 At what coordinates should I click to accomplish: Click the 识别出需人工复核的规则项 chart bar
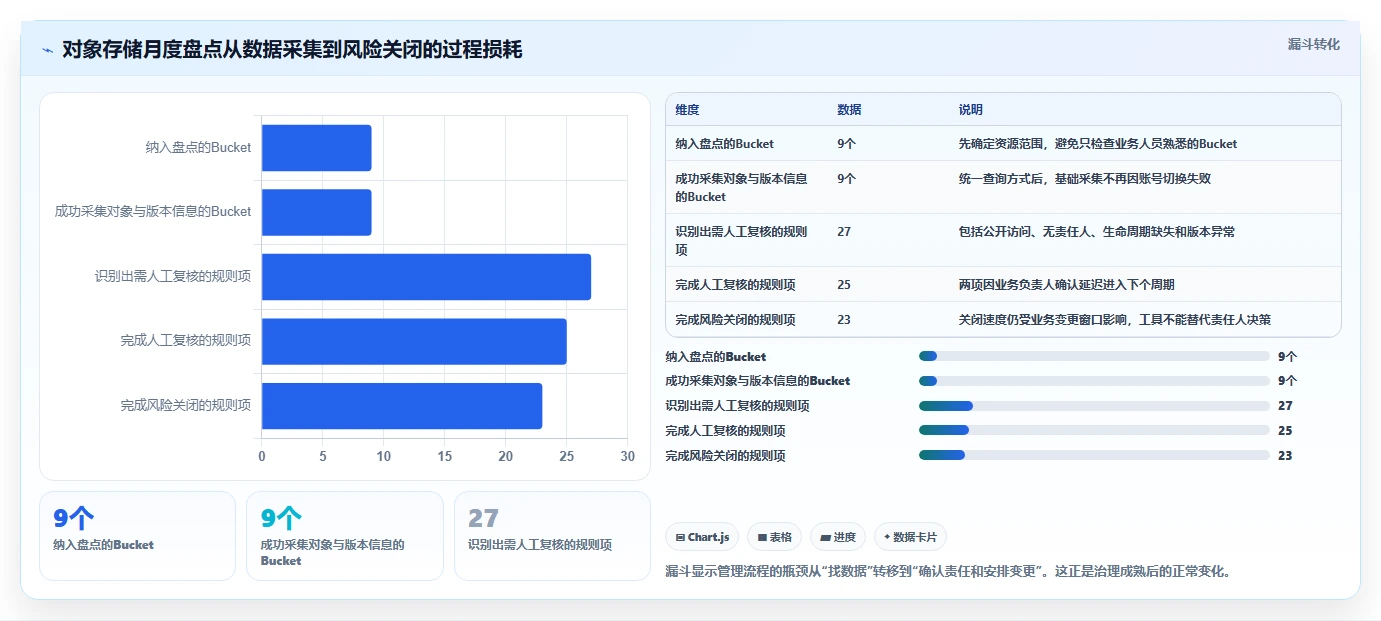[426, 277]
